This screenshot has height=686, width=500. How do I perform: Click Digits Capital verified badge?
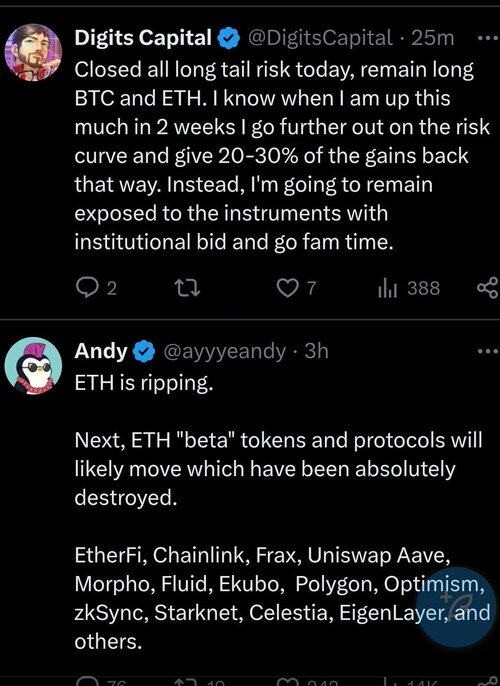229,38
